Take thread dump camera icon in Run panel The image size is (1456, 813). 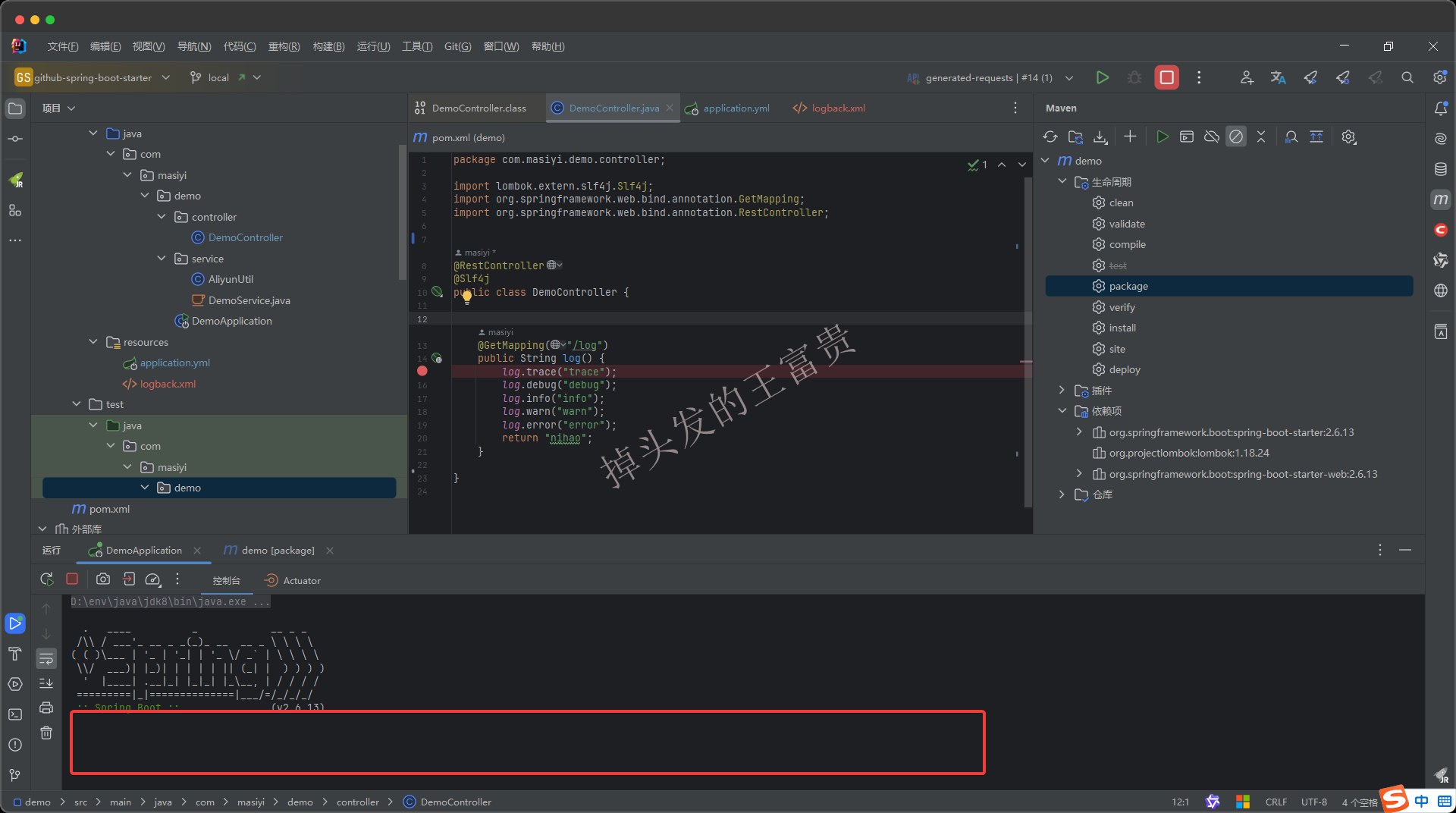[103, 579]
